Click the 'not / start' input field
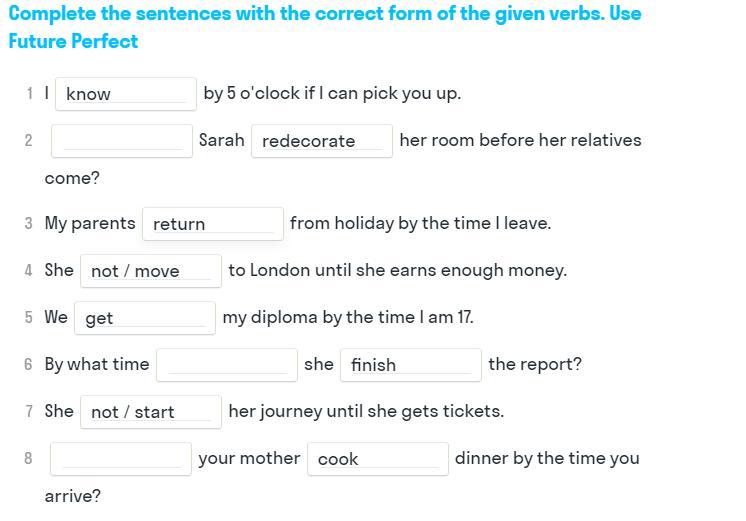This screenshot has height=521, width=746. point(151,412)
